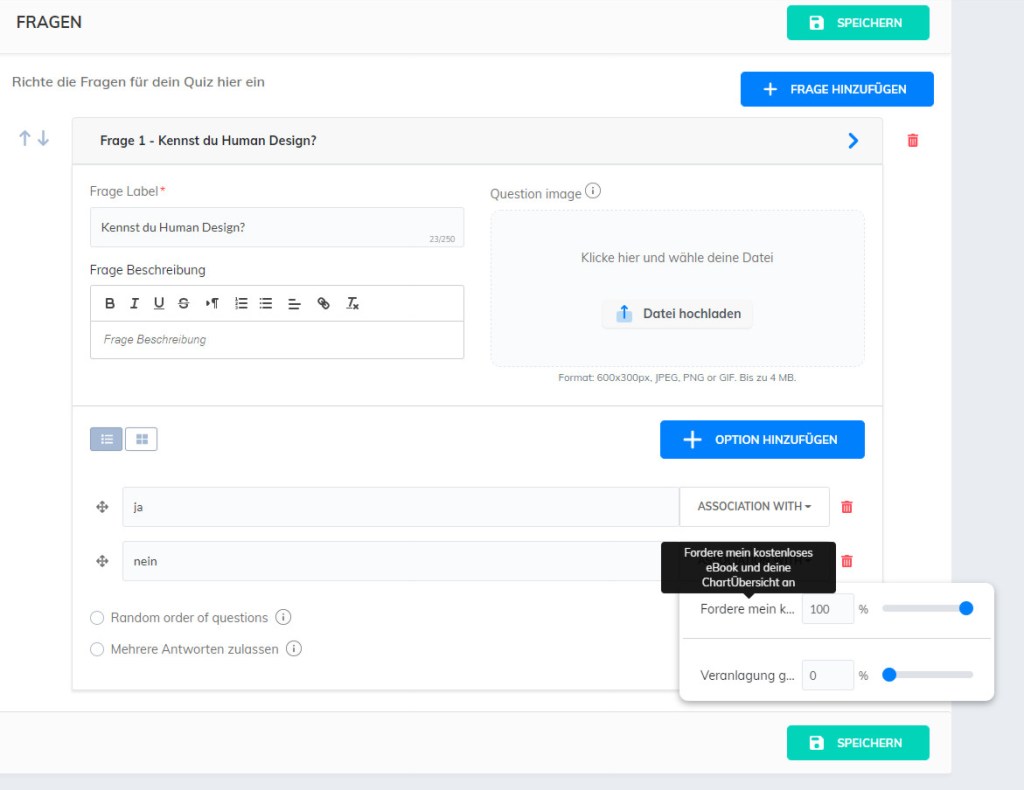Click the clear formatting icon

click(352, 304)
